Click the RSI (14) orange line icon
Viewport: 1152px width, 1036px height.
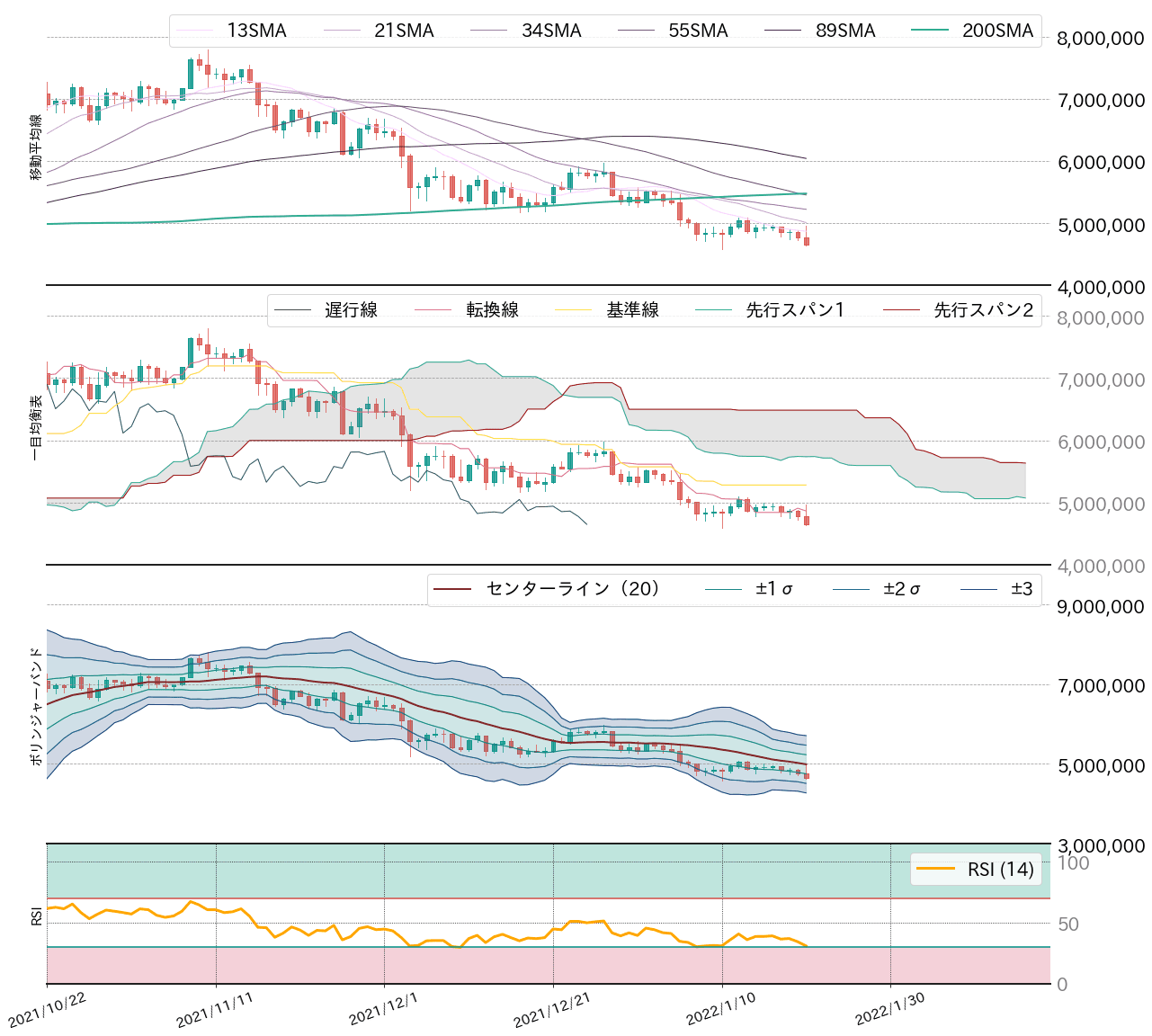tap(935, 869)
